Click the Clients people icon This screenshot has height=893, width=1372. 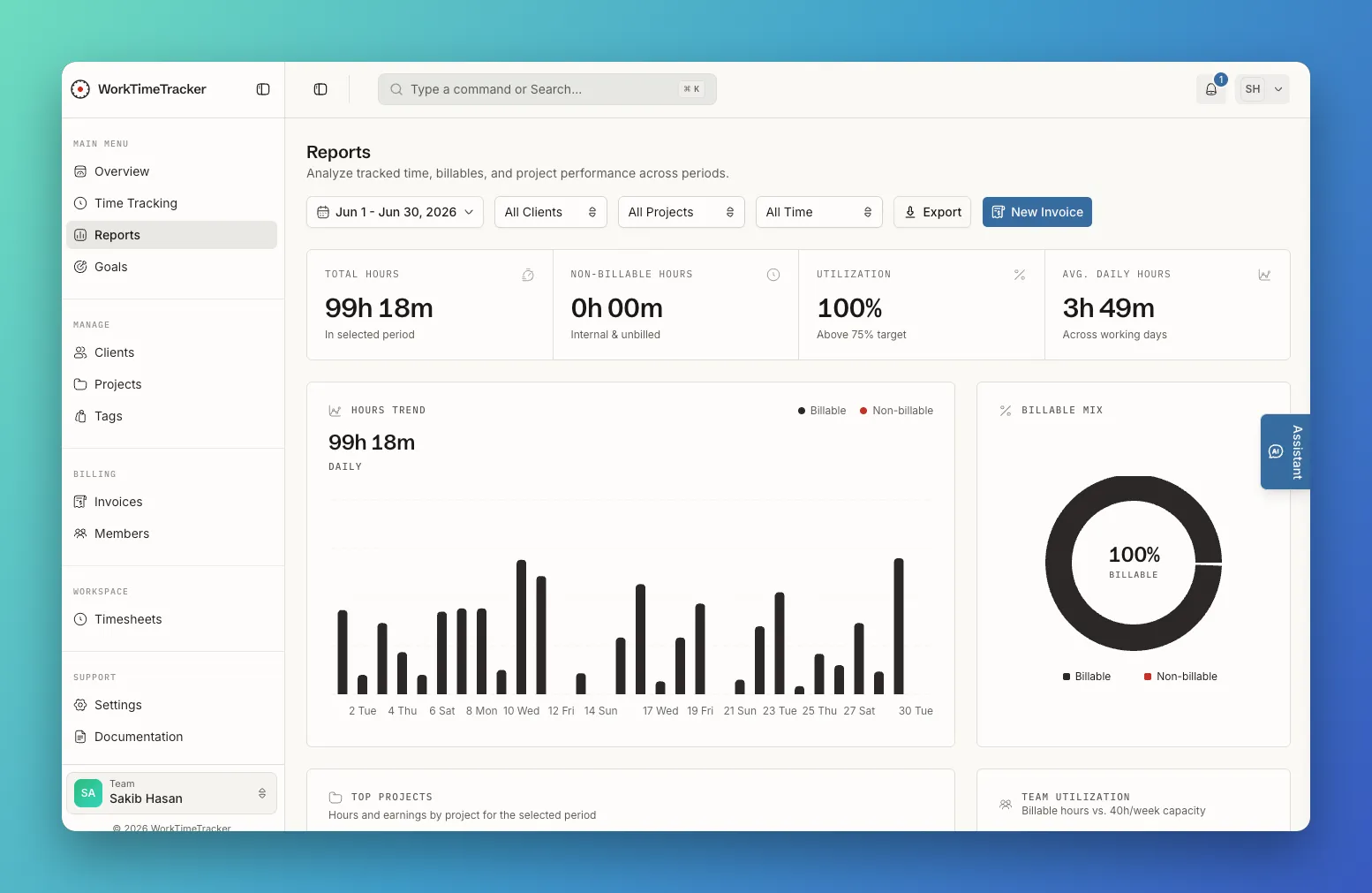coord(80,352)
